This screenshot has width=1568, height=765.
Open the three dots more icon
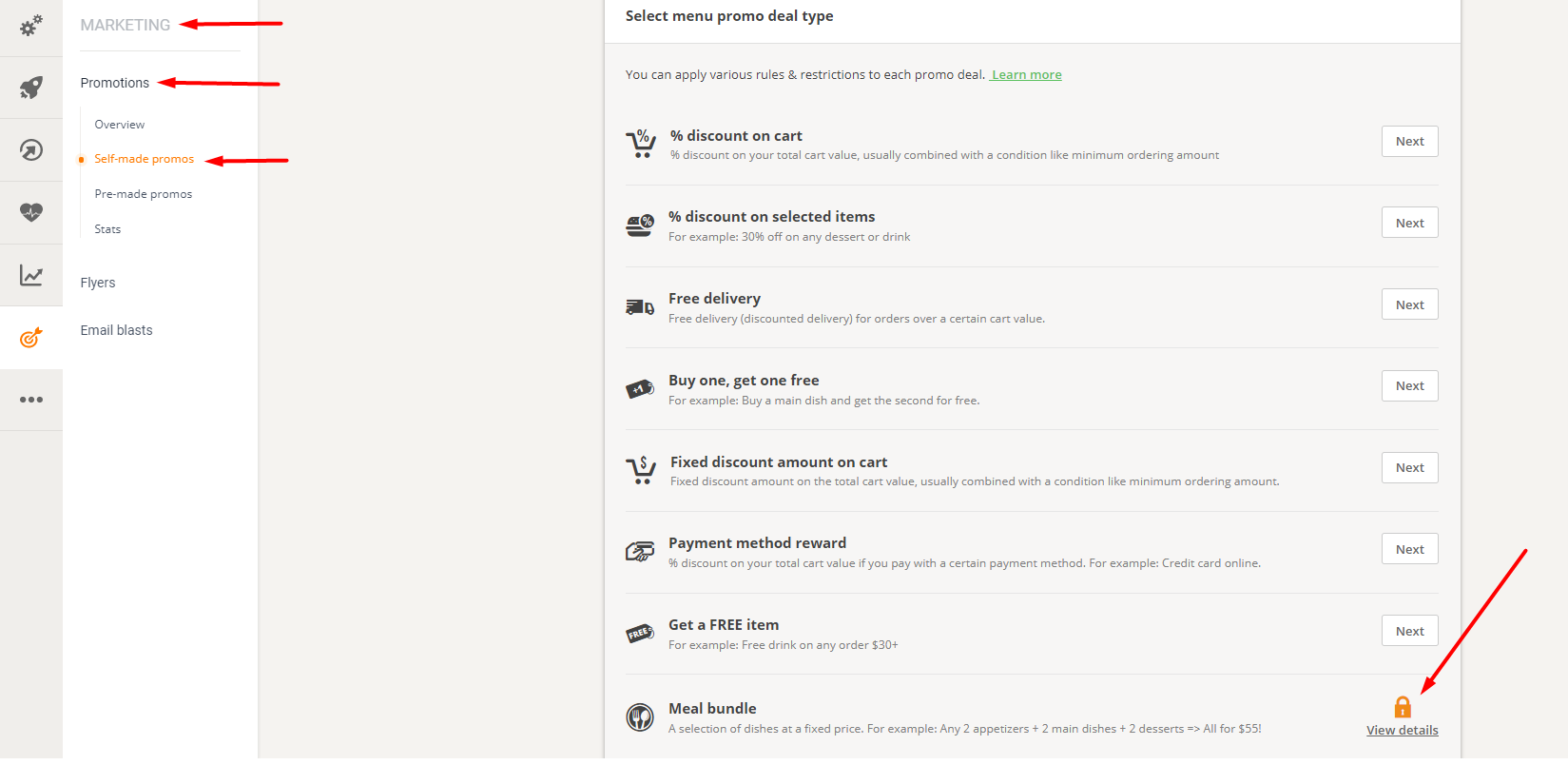pos(31,400)
